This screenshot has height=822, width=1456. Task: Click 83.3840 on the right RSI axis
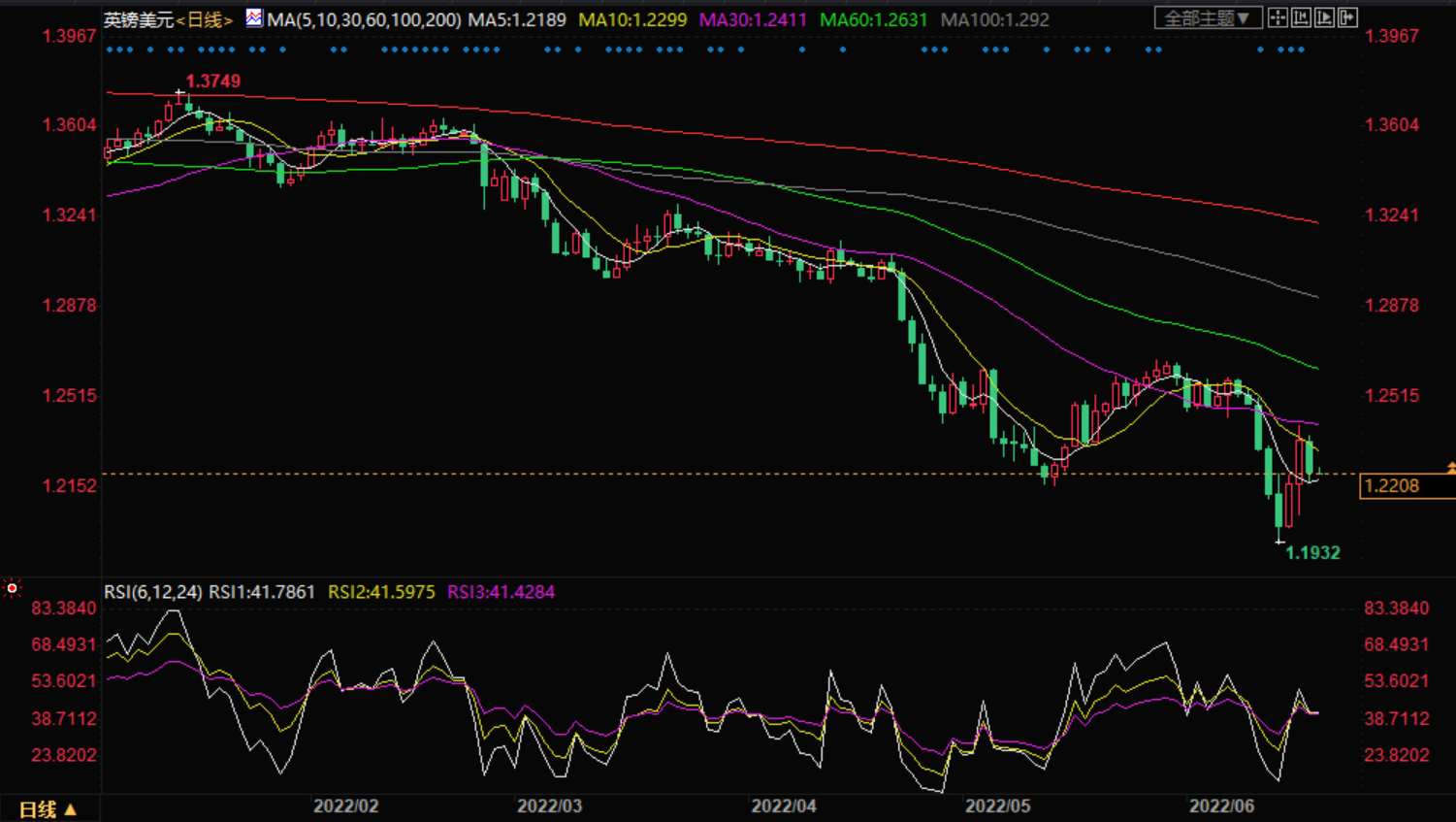tap(1397, 608)
